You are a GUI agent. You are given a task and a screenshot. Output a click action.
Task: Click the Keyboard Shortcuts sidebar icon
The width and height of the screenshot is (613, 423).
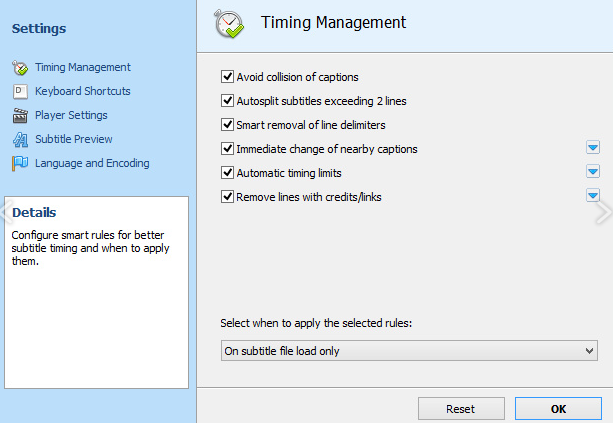pos(19,91)
